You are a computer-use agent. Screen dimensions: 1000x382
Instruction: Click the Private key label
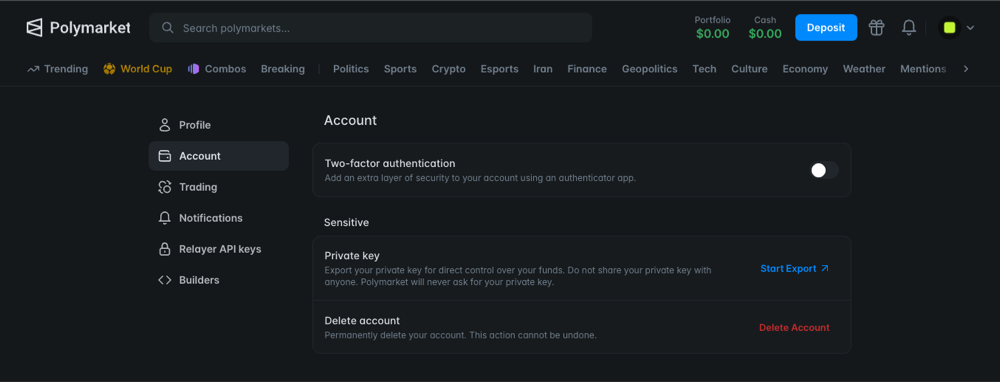click(352, 256)
